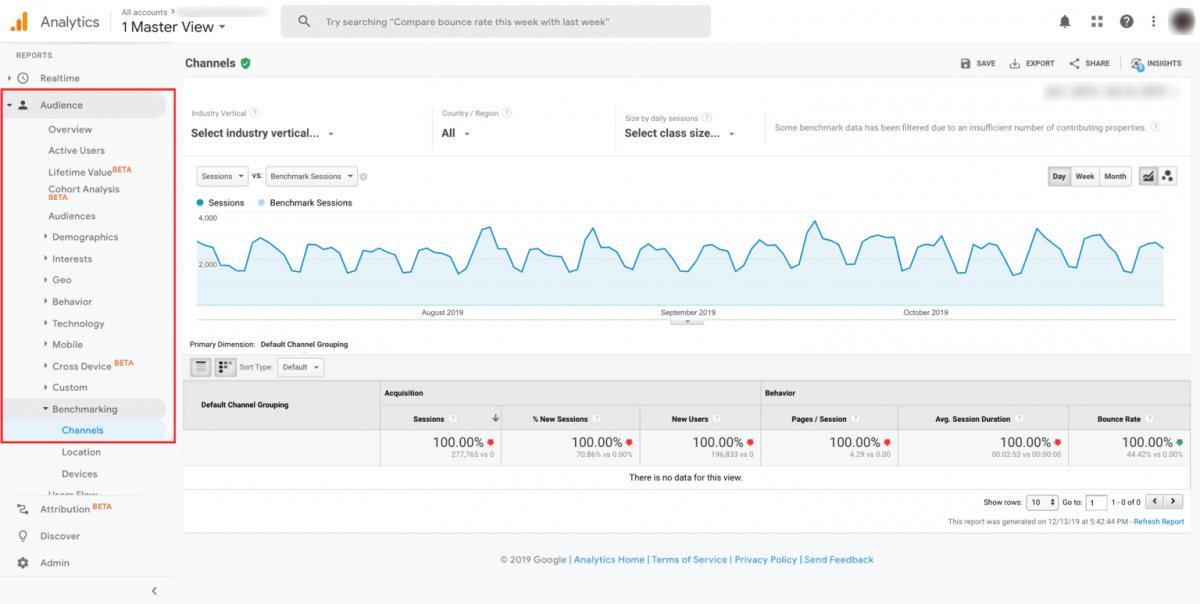This screenshot has width=1200, height=604.
Task: Open the Master View account selector
Action: tap(173, 27)
